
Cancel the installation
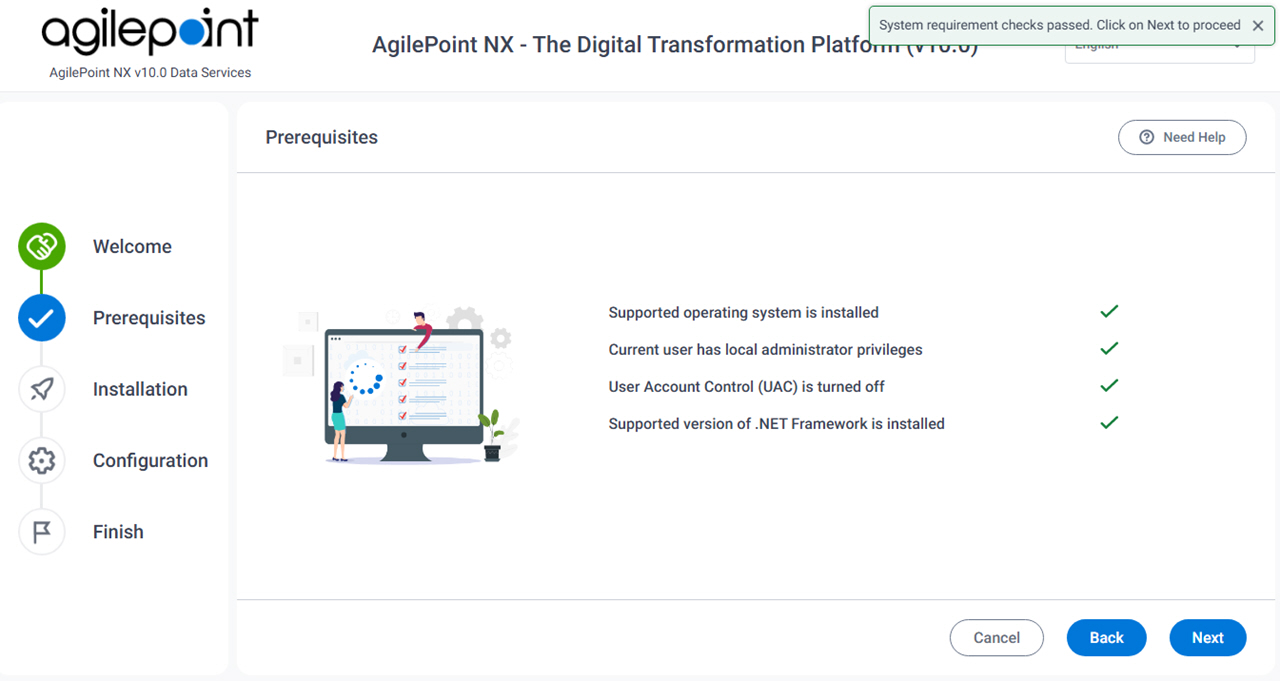(997, 638)
